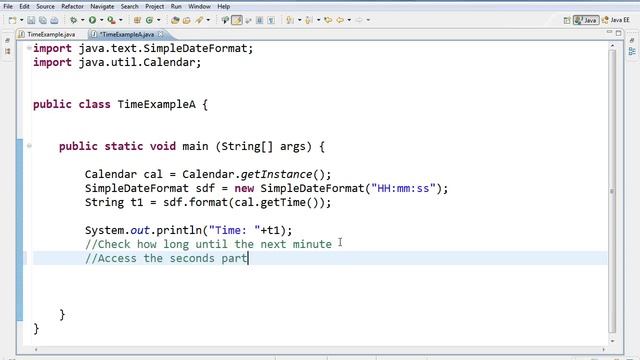Open the Window menu

[x=199, y=7]
